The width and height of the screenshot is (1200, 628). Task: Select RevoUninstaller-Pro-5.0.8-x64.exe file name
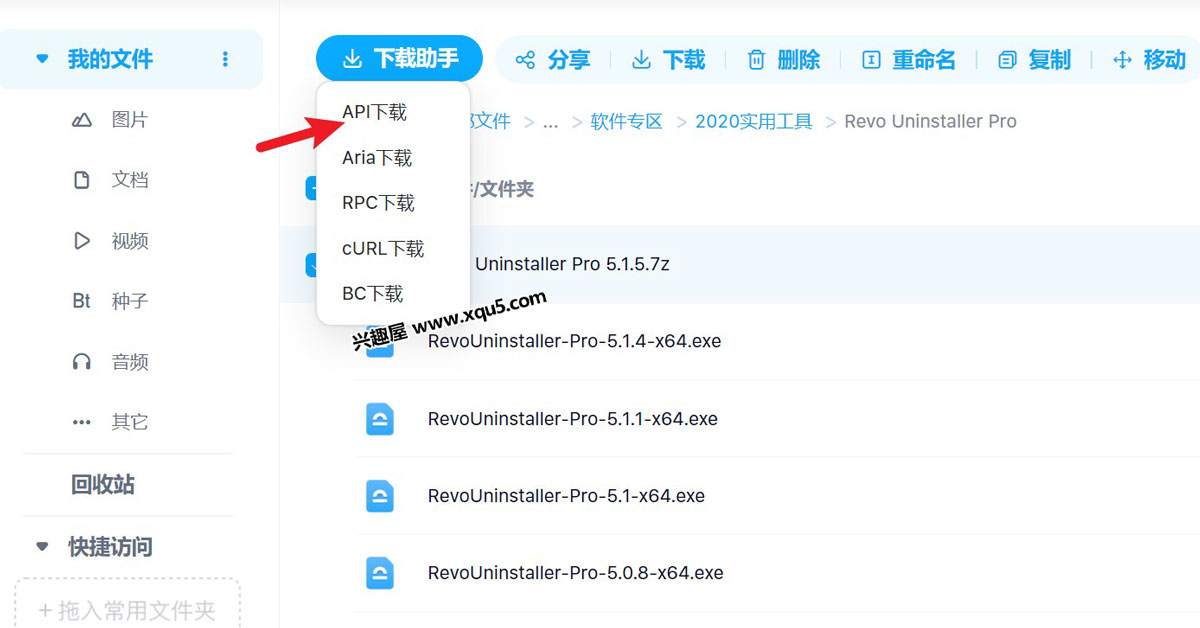click(x=575, y=573)
